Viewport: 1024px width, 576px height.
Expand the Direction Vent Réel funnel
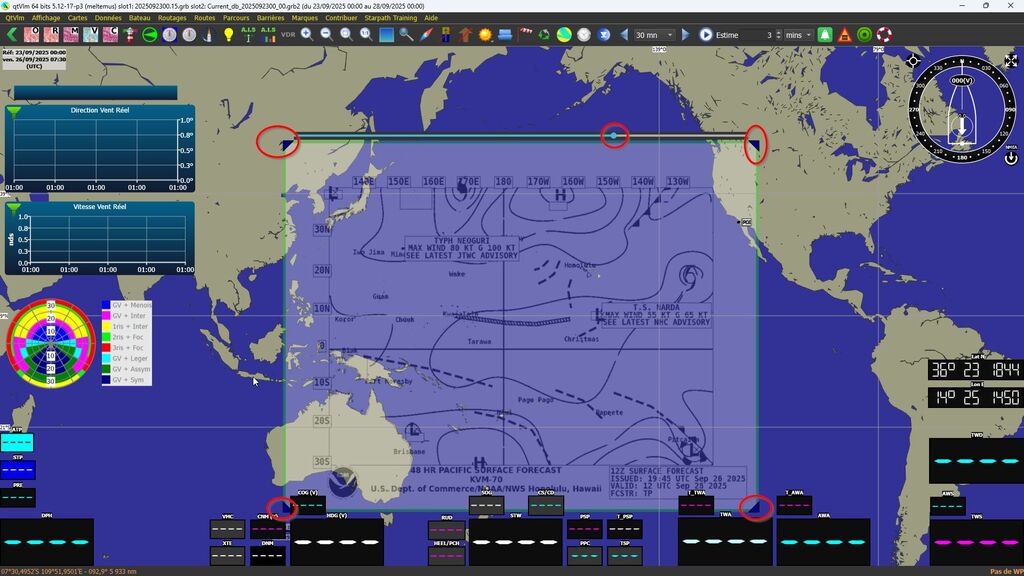coord(14,112)
